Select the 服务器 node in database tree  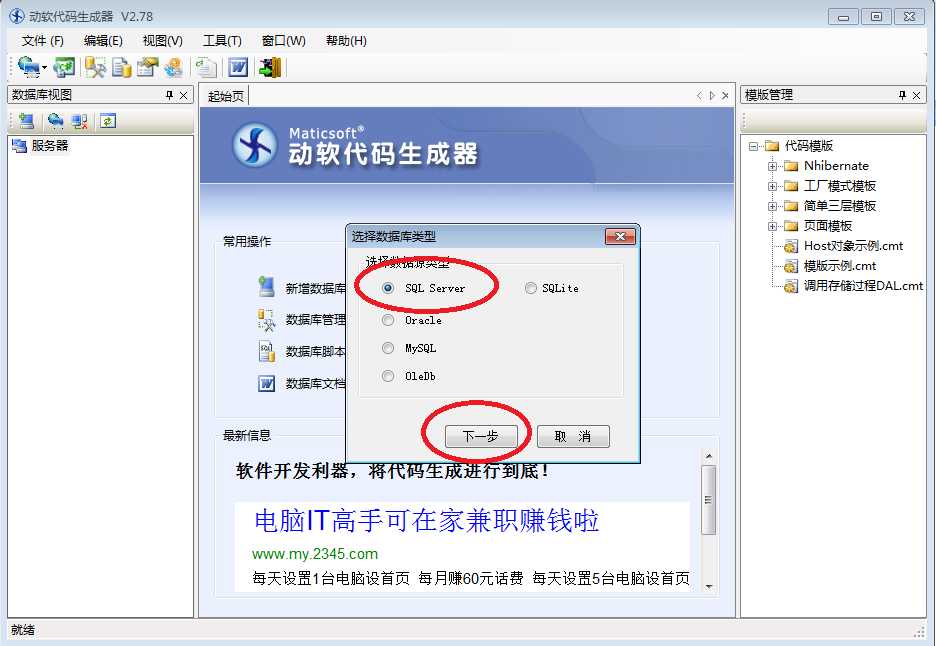[50, 146]
